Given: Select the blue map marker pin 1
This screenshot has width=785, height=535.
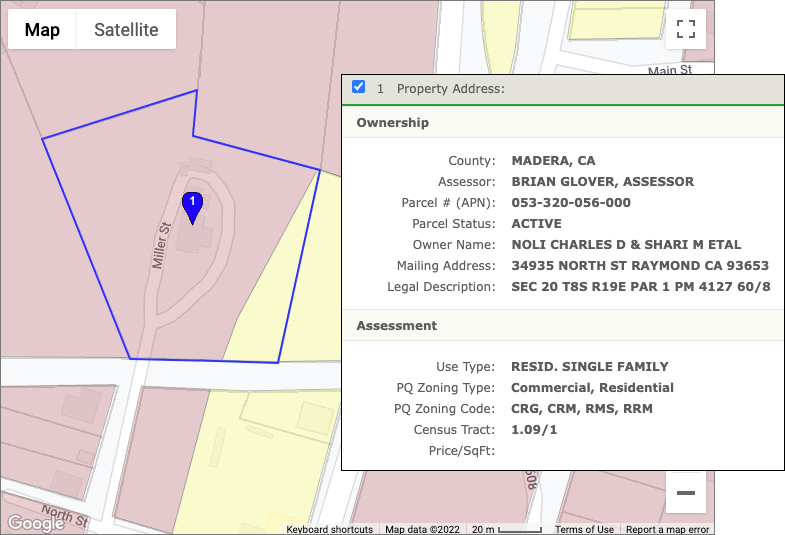Looking at the screenshot, I should [192, 207].
